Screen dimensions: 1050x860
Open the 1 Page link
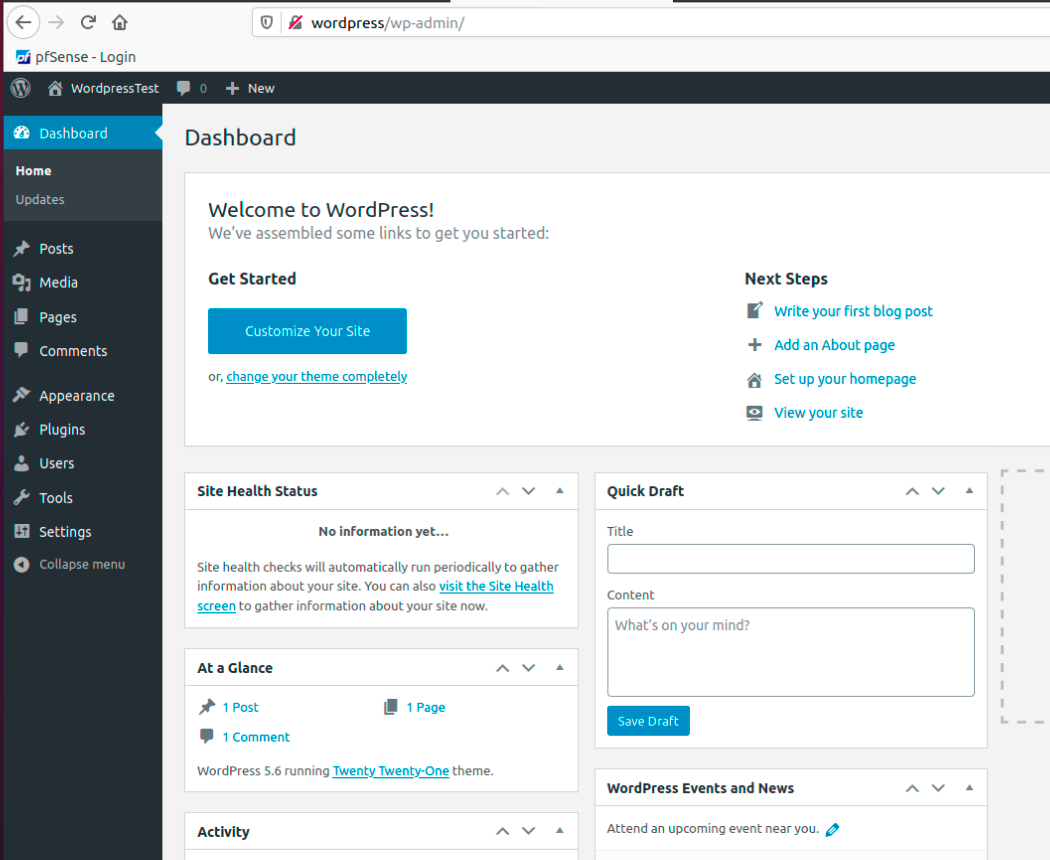(426, 707)
